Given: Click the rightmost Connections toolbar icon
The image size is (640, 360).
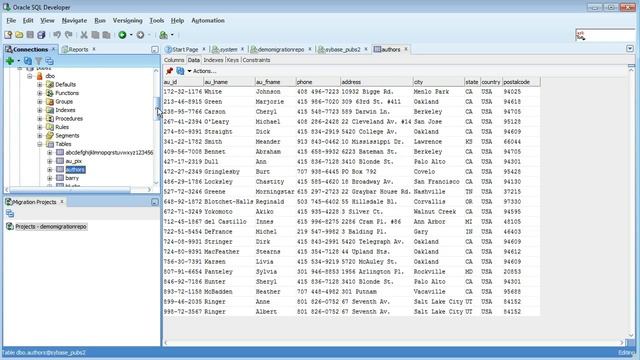Looking at the screenshot, I should [x=49, y=61].
